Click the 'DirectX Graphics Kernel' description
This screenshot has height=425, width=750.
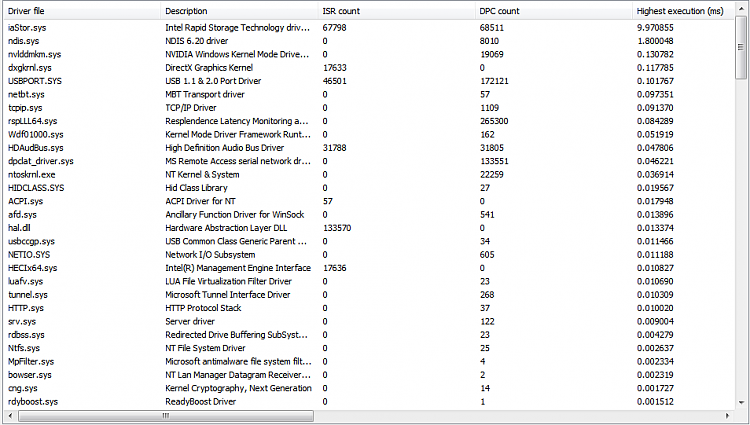click(209, 68)
